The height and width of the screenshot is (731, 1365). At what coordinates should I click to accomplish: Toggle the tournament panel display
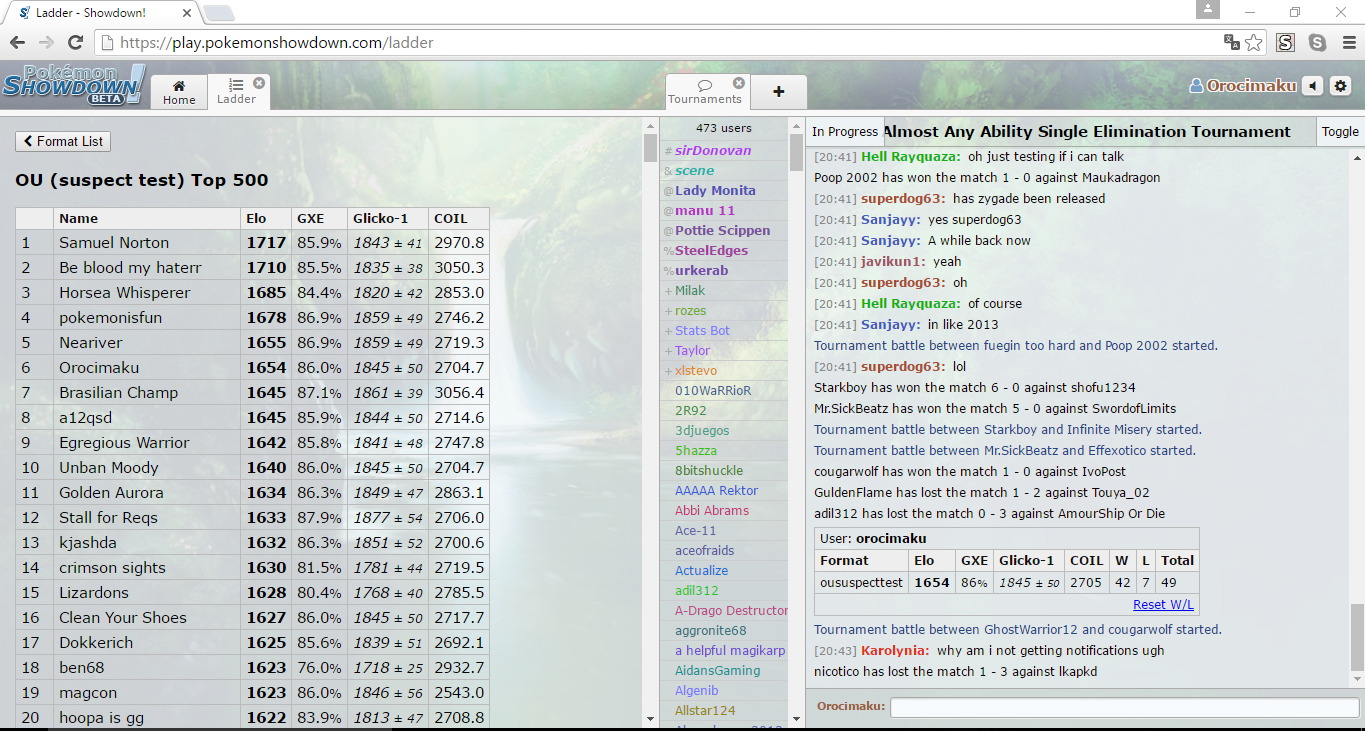1339,131
